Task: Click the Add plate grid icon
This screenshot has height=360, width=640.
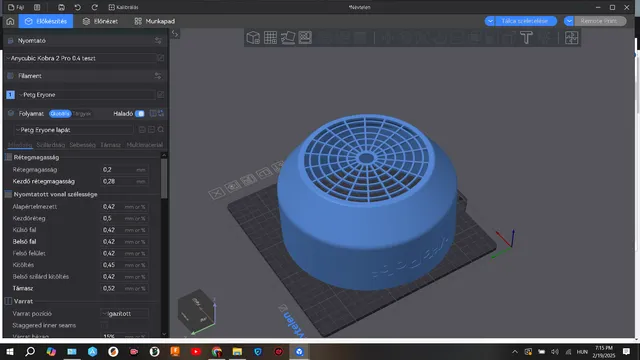Action: click(270, 38)
